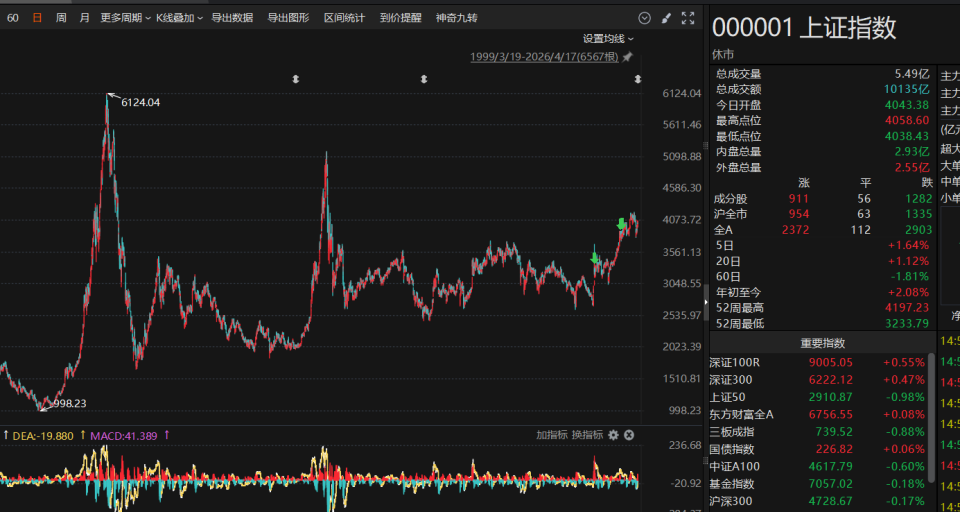Select the drawing brush tool icon

point(666,18)
